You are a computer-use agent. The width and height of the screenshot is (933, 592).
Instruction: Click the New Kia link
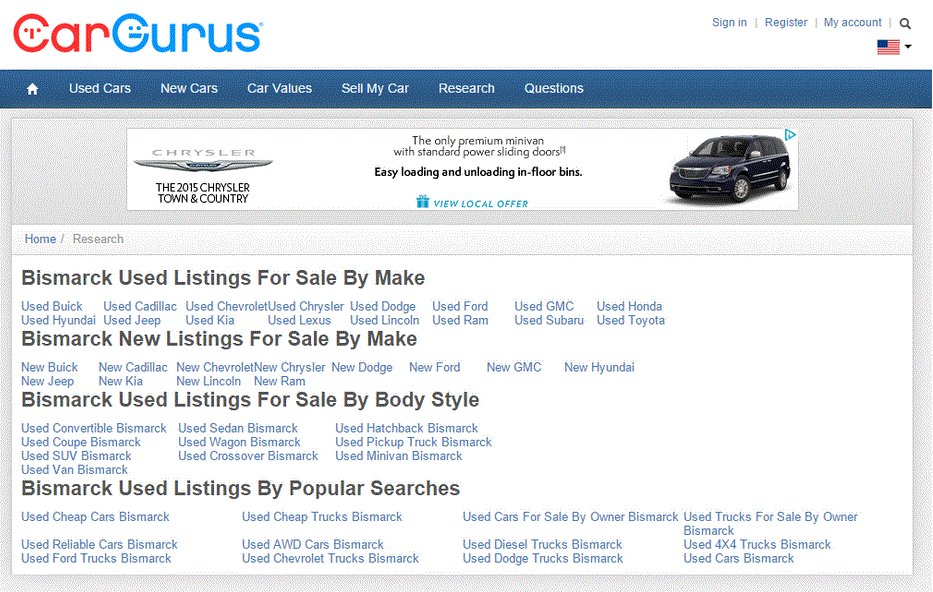121,381
